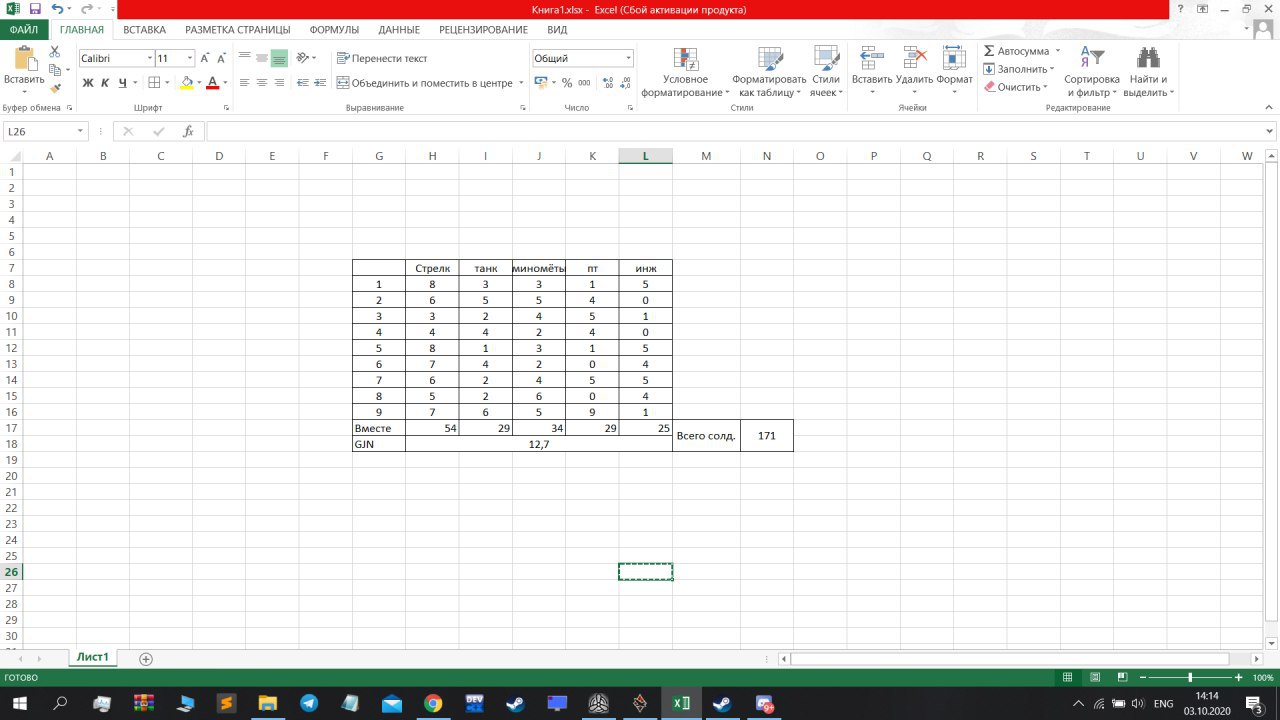Add a new sheet with plus button
1280x720 pixels.
146,659
